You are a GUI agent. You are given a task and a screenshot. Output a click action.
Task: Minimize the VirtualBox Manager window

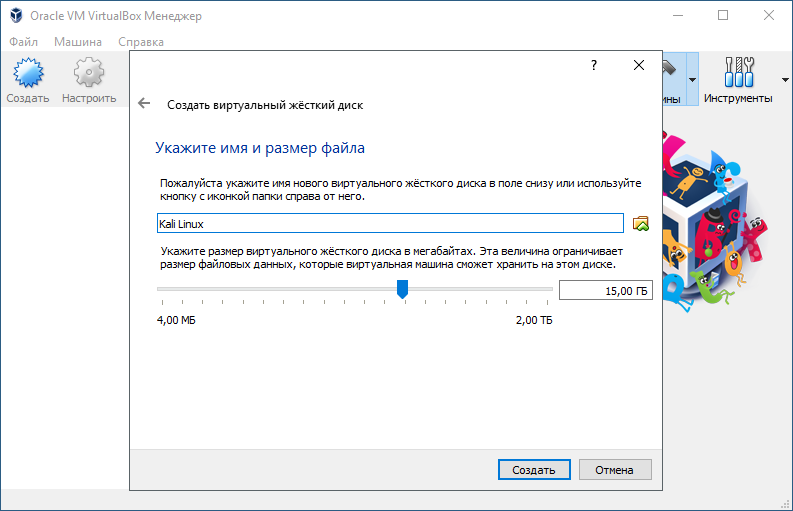[678, 15]
